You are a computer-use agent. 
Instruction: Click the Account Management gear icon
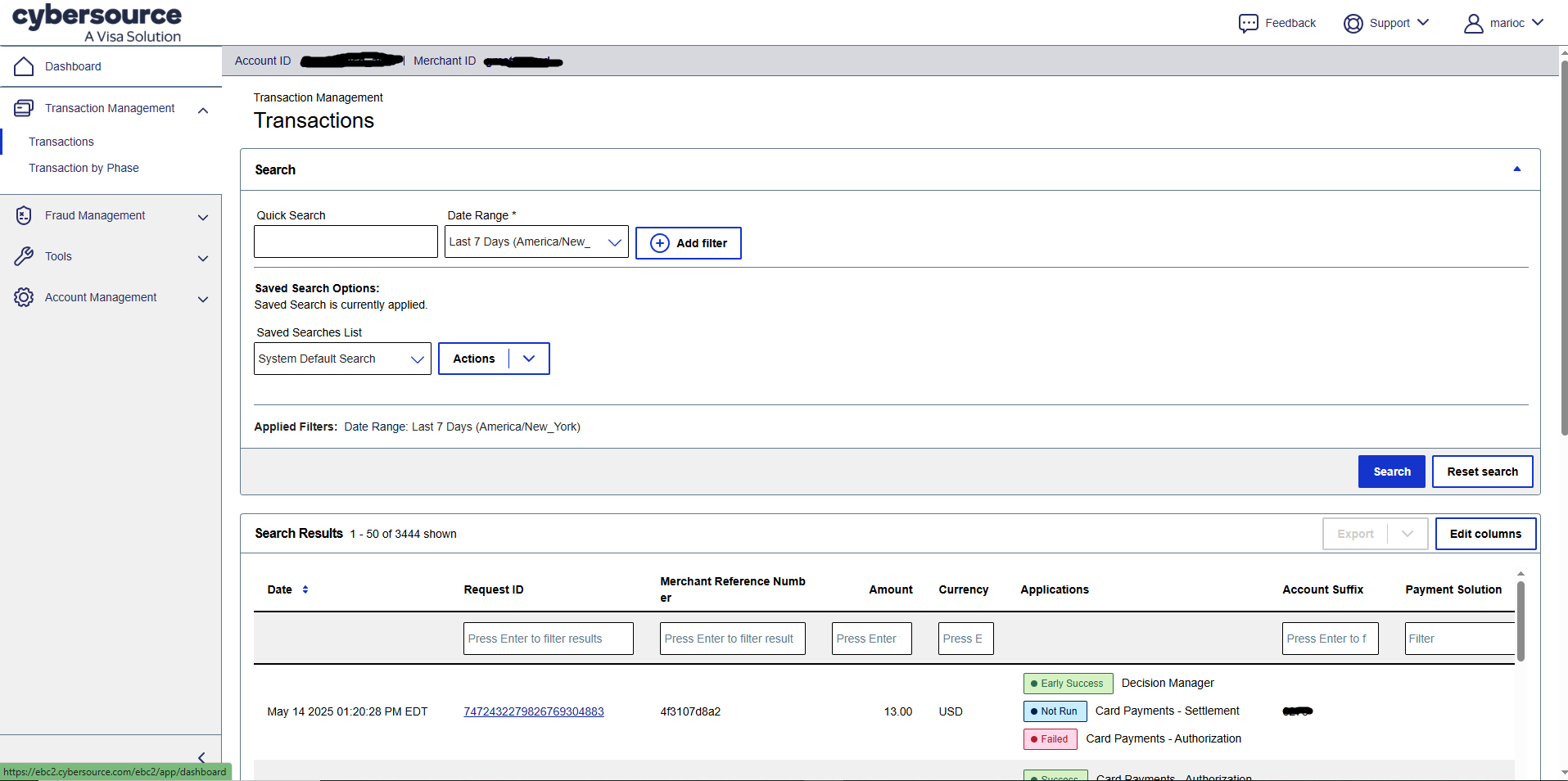click(x=24, y=297)
